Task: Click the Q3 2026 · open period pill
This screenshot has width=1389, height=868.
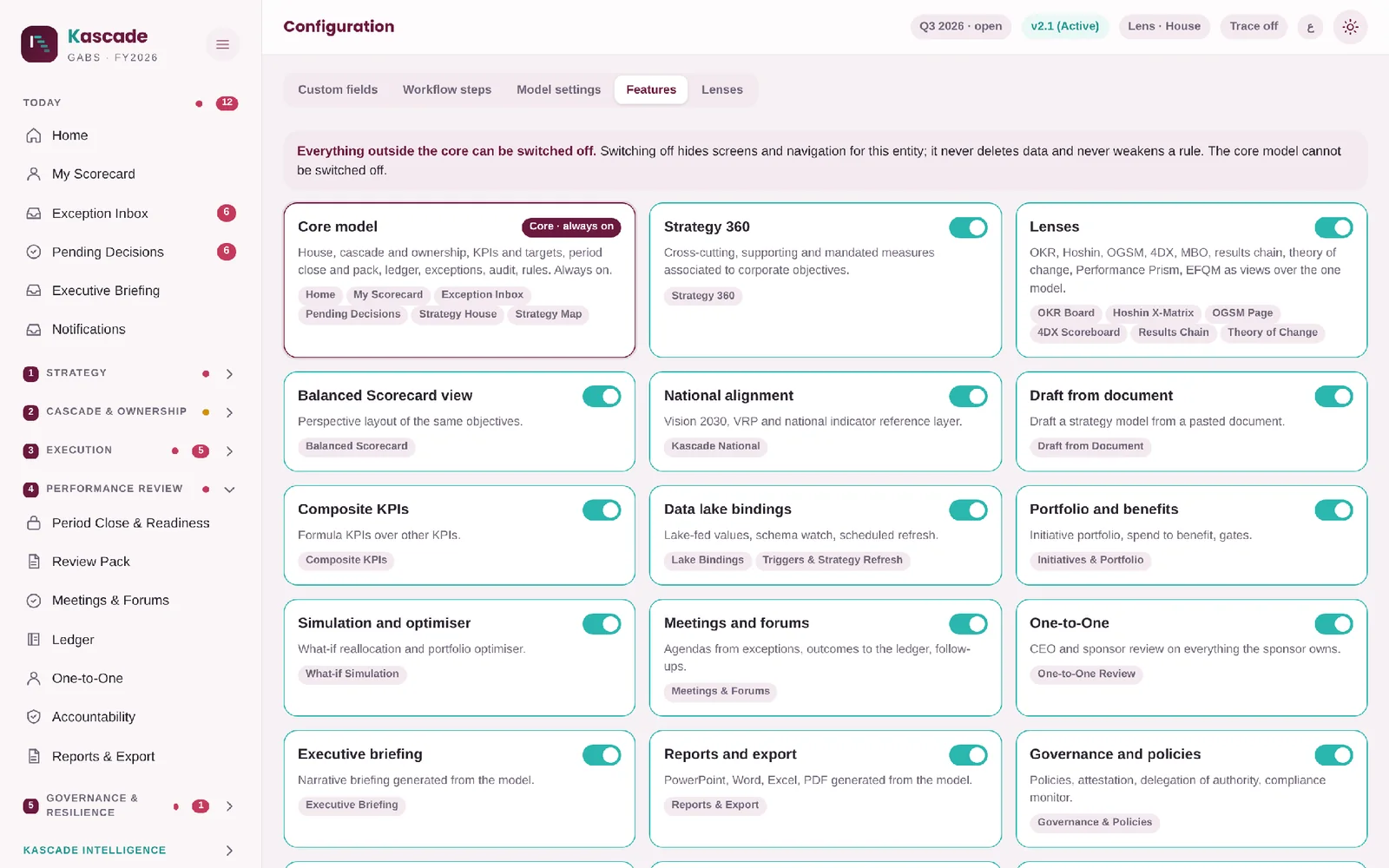Action: [960, 26]
